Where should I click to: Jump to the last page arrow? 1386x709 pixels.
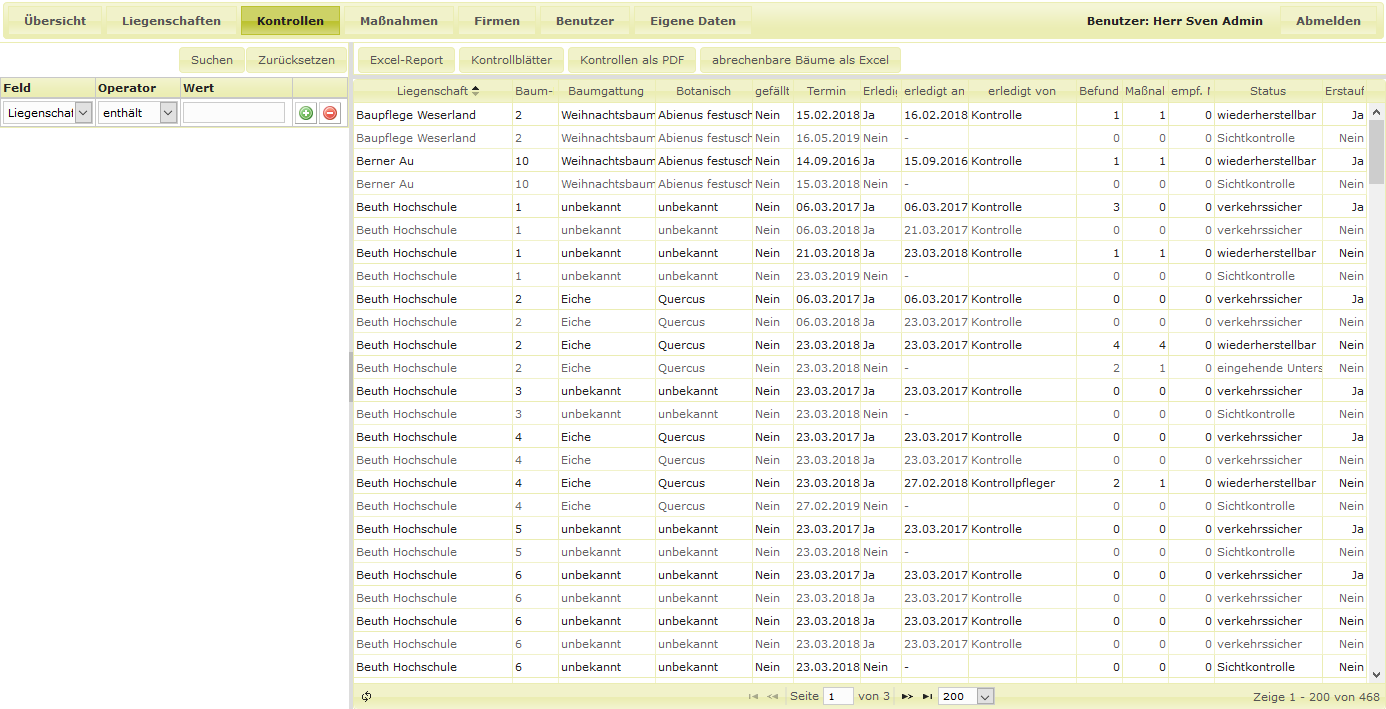click(x=927, y=696)
